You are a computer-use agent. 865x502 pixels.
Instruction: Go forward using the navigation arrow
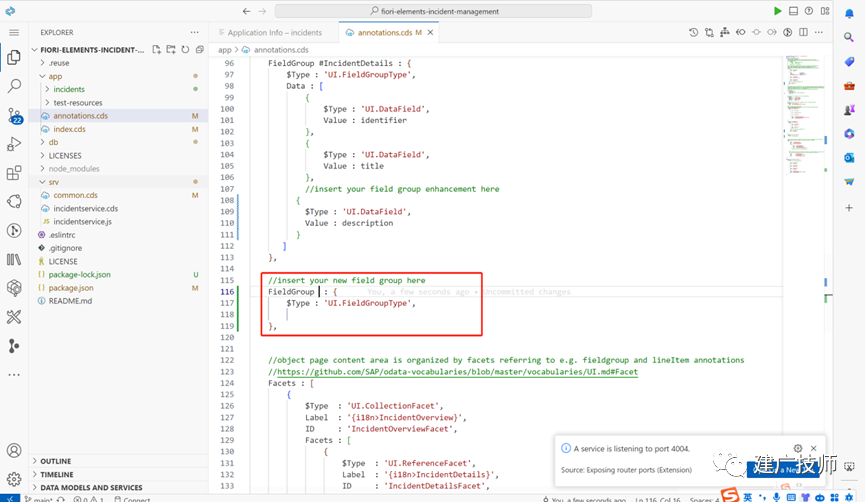pos(263,11)
